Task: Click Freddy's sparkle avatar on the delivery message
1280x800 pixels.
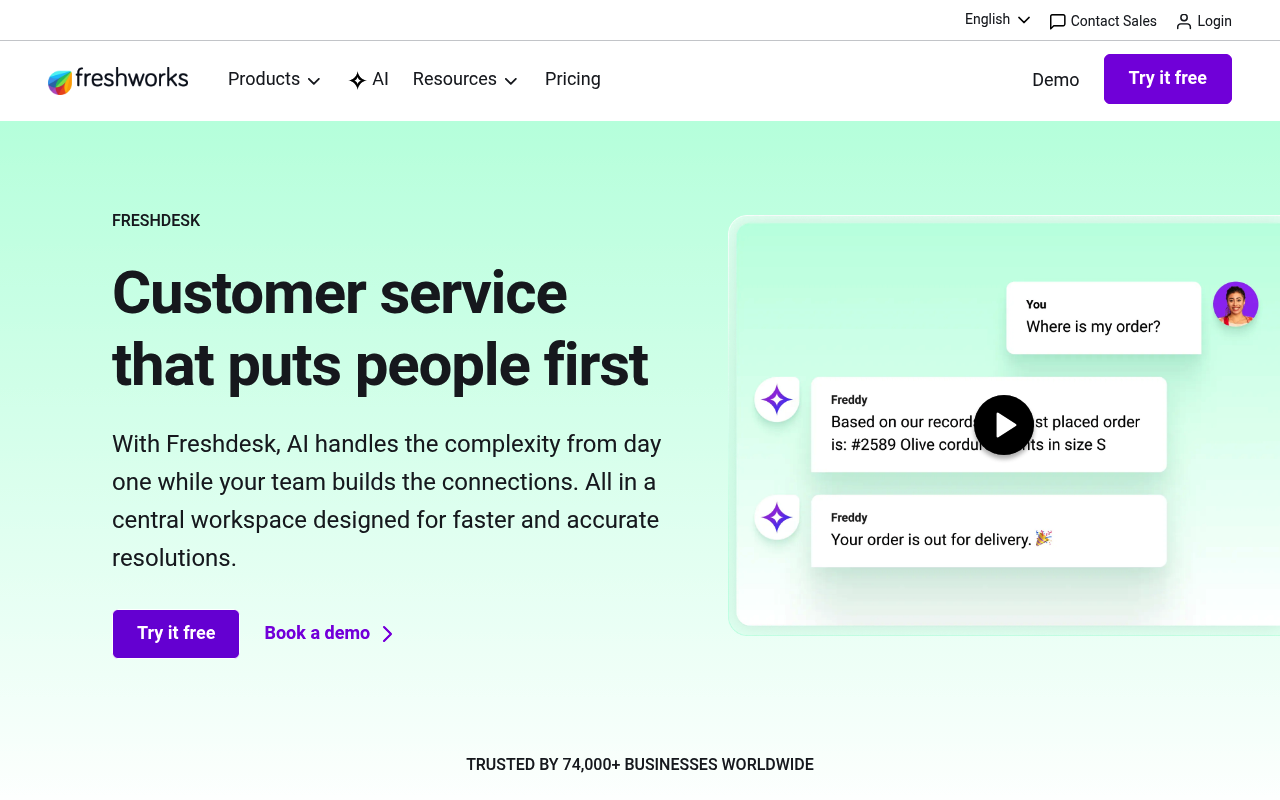Action: click(x=776, y=517)
